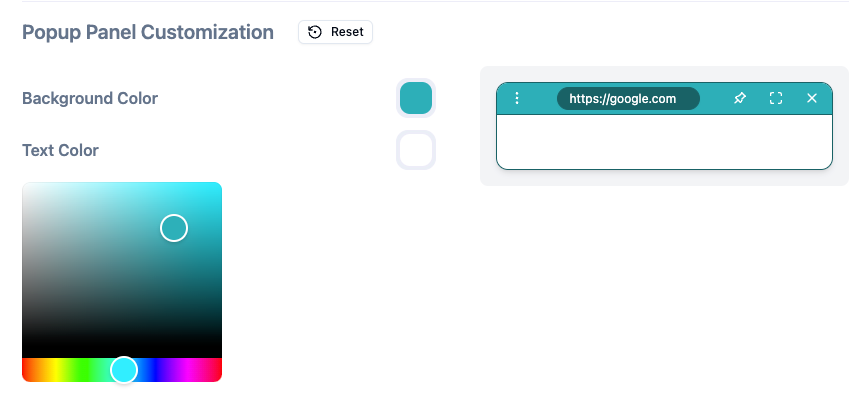Select yellow on the hue bar
The image size is (850, 400).
coord(55,370)
